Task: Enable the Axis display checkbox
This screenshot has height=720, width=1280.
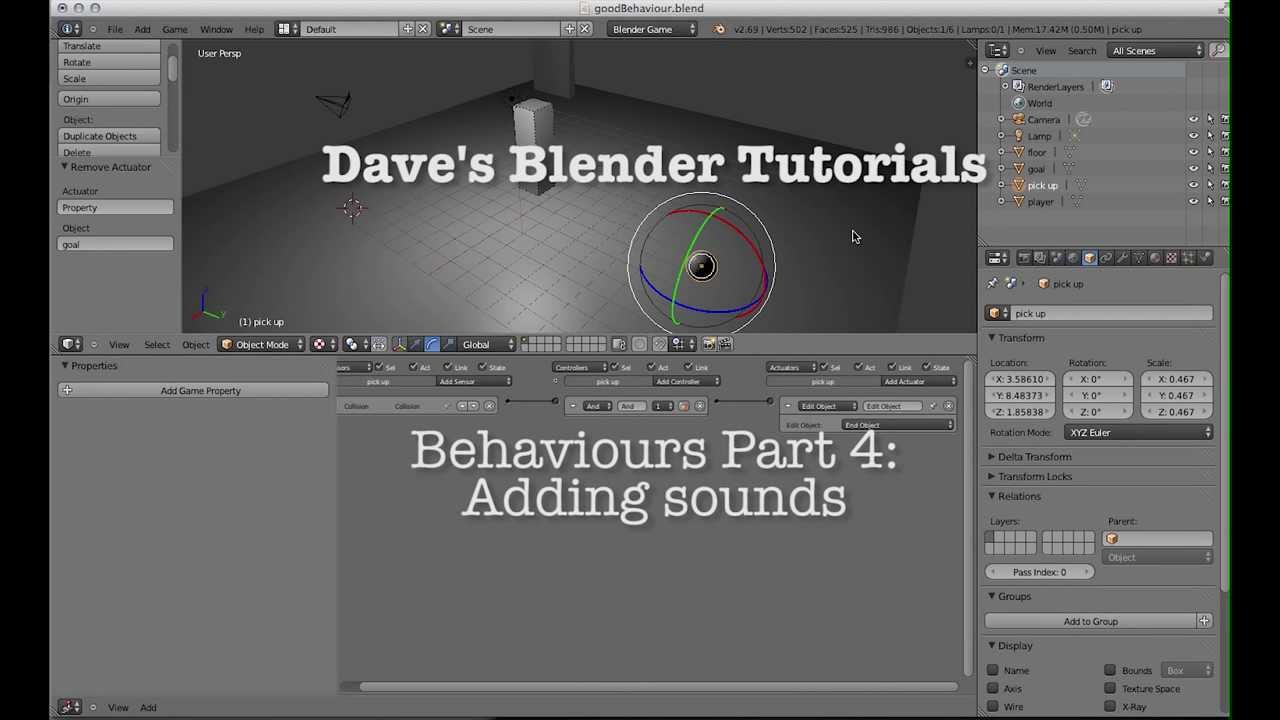Action: point(993,688)
